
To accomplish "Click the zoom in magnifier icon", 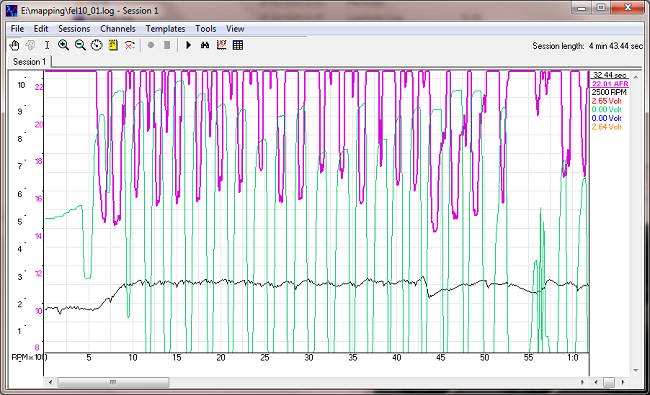I will pos(63,45).
